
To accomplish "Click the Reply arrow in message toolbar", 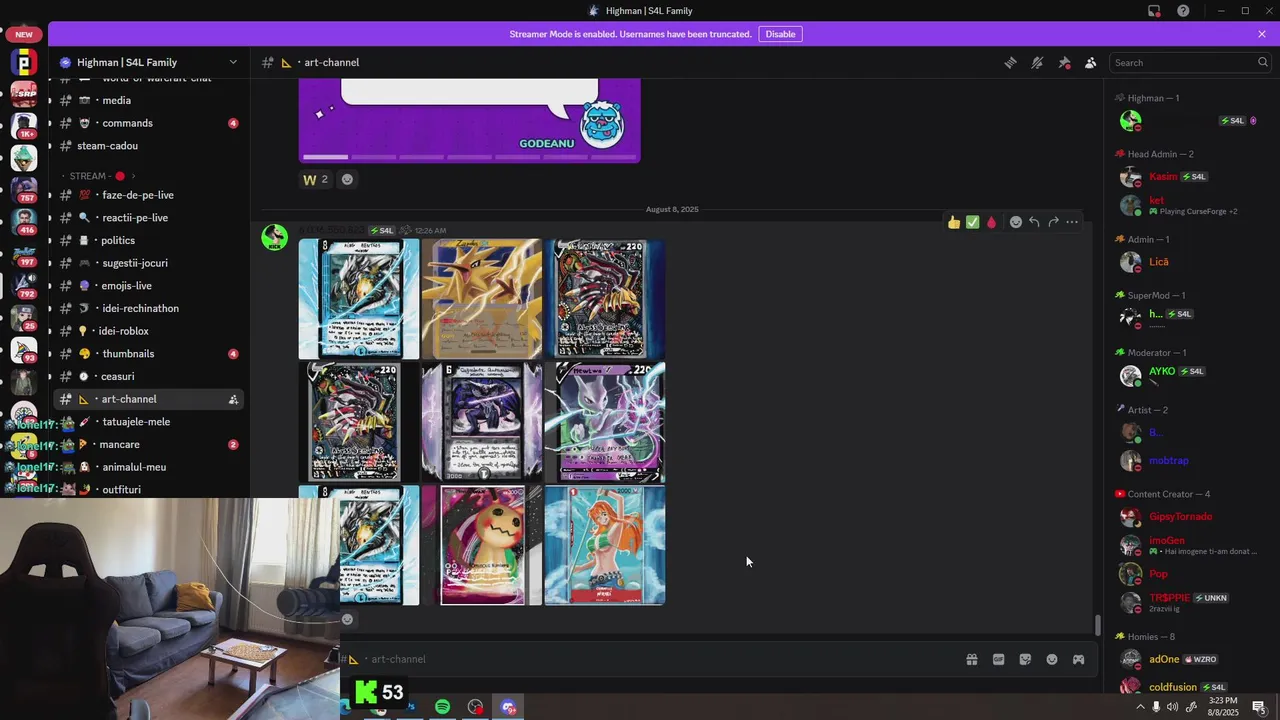I will tap(1034, 222).
